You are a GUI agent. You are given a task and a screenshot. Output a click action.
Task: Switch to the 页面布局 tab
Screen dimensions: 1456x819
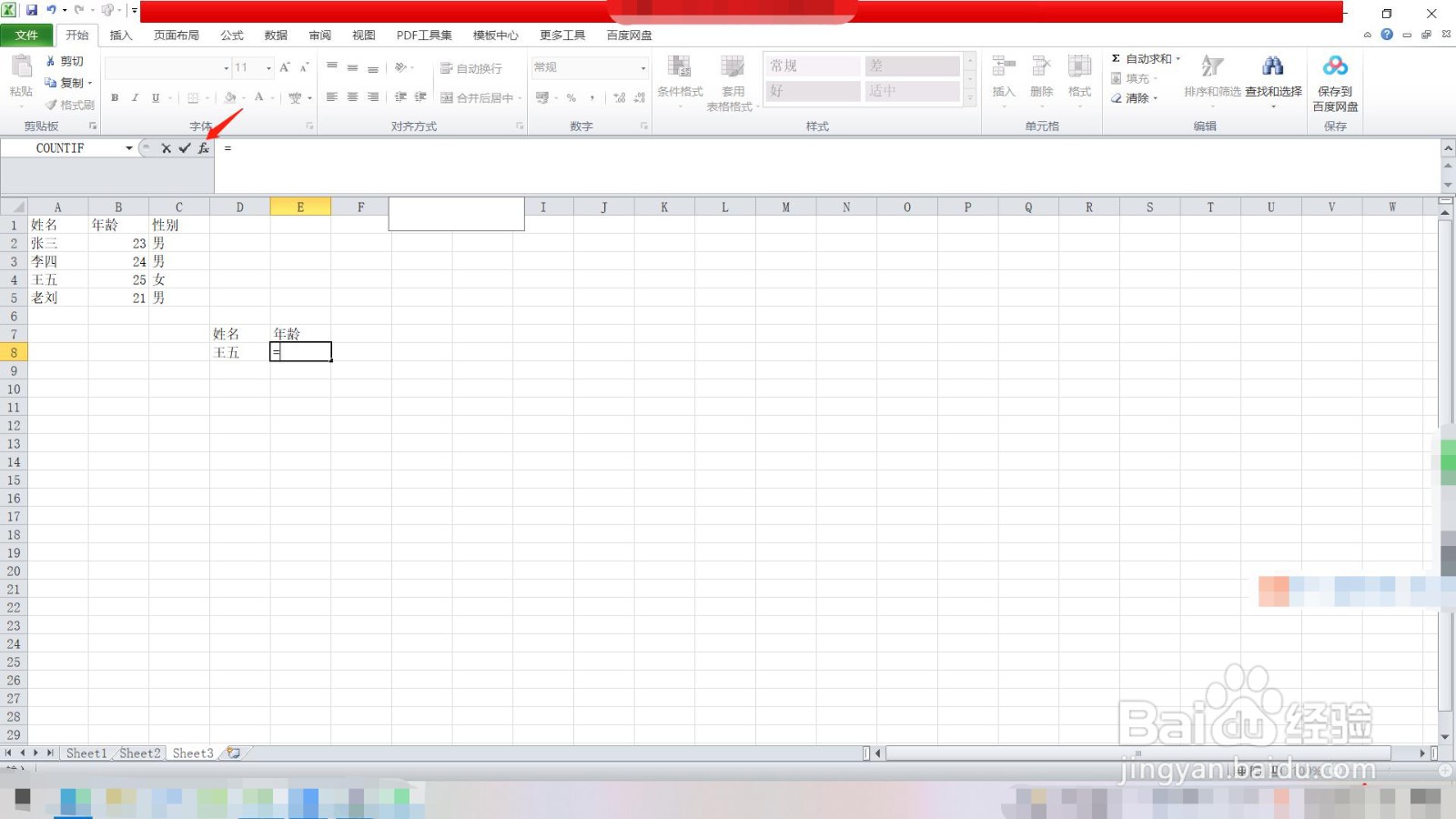[x=177, y=35]
